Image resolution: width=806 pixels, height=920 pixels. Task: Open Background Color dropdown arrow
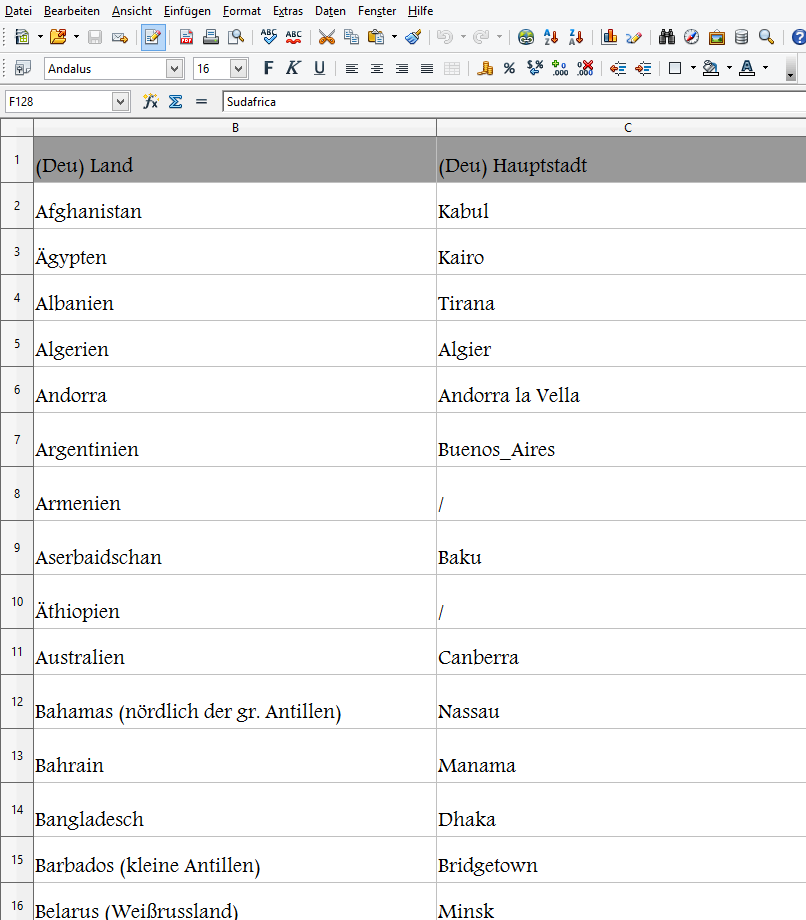click(729, 68)
